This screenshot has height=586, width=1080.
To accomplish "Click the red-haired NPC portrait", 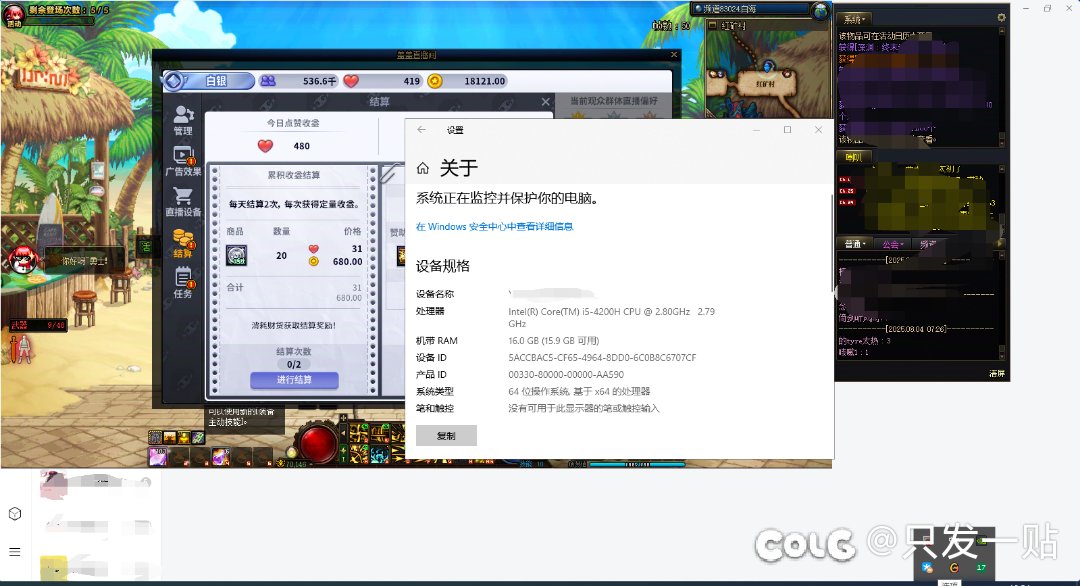I will (23, 260).
